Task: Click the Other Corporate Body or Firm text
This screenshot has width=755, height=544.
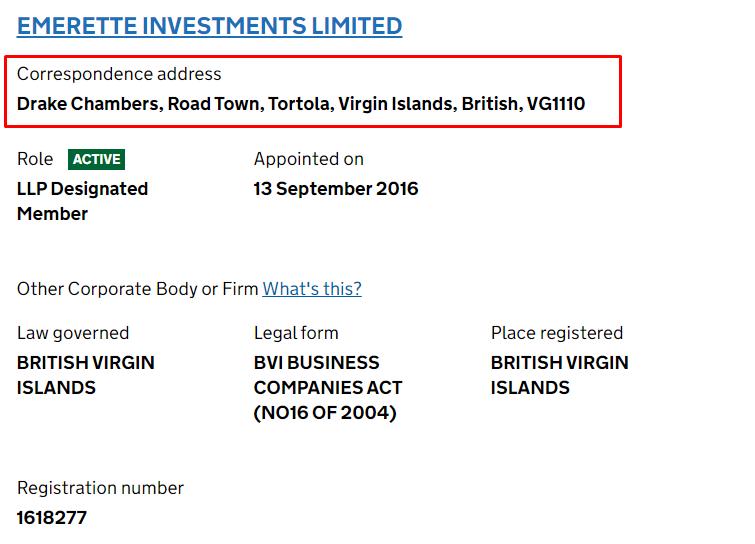Action: click(x=138, y=289)
